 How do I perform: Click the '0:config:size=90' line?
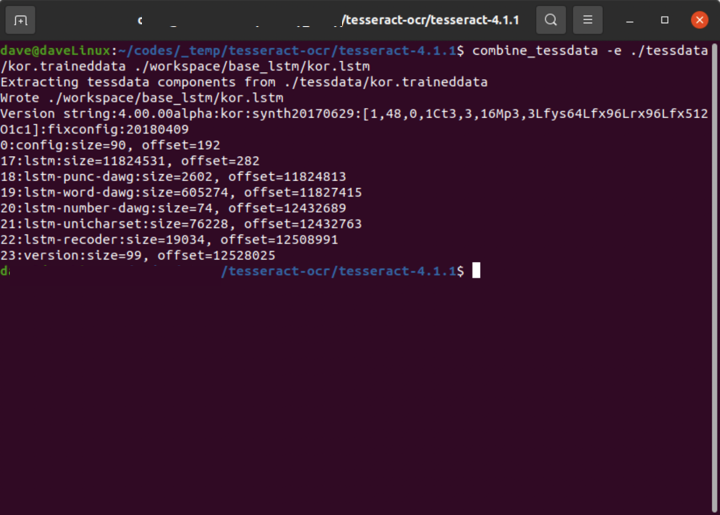[110, 145]
